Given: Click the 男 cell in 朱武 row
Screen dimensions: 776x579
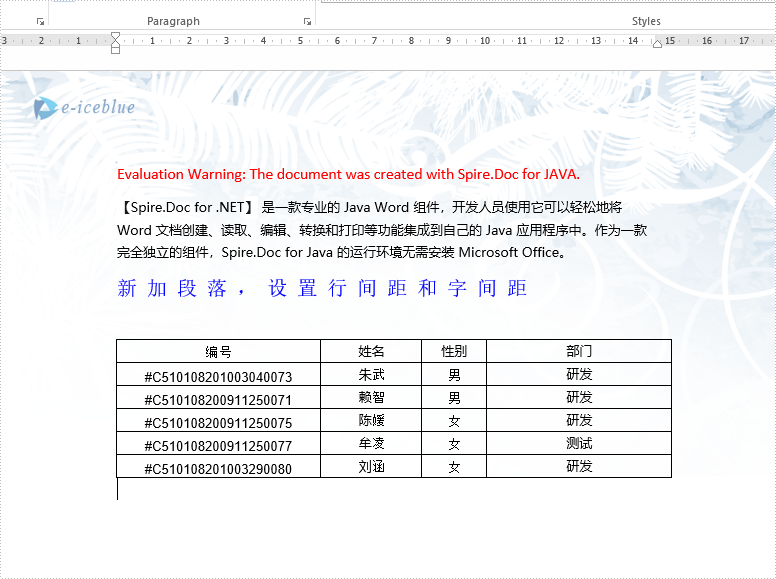Looking at the screenshot, I should 454,375.
